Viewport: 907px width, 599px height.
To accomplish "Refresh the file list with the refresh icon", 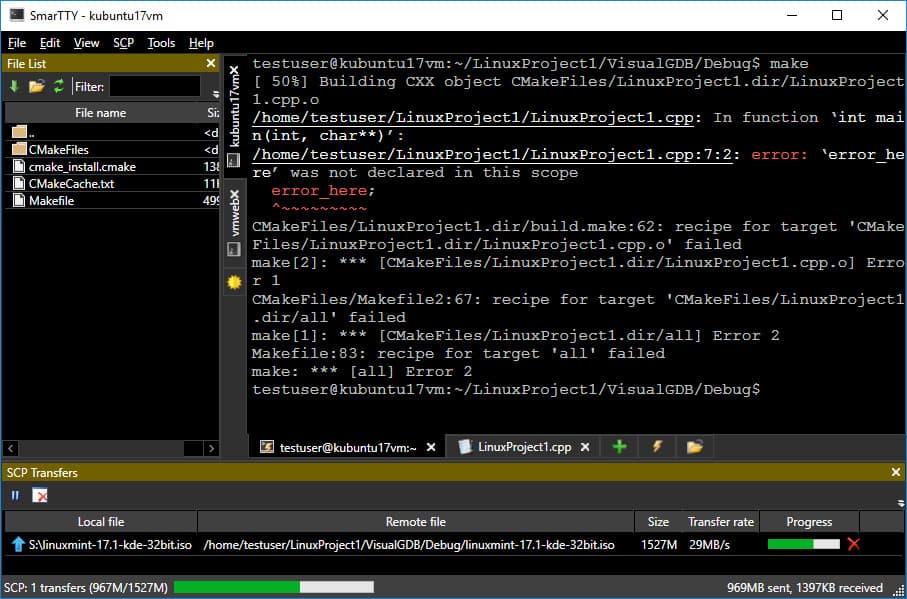I will pos(59,86).
